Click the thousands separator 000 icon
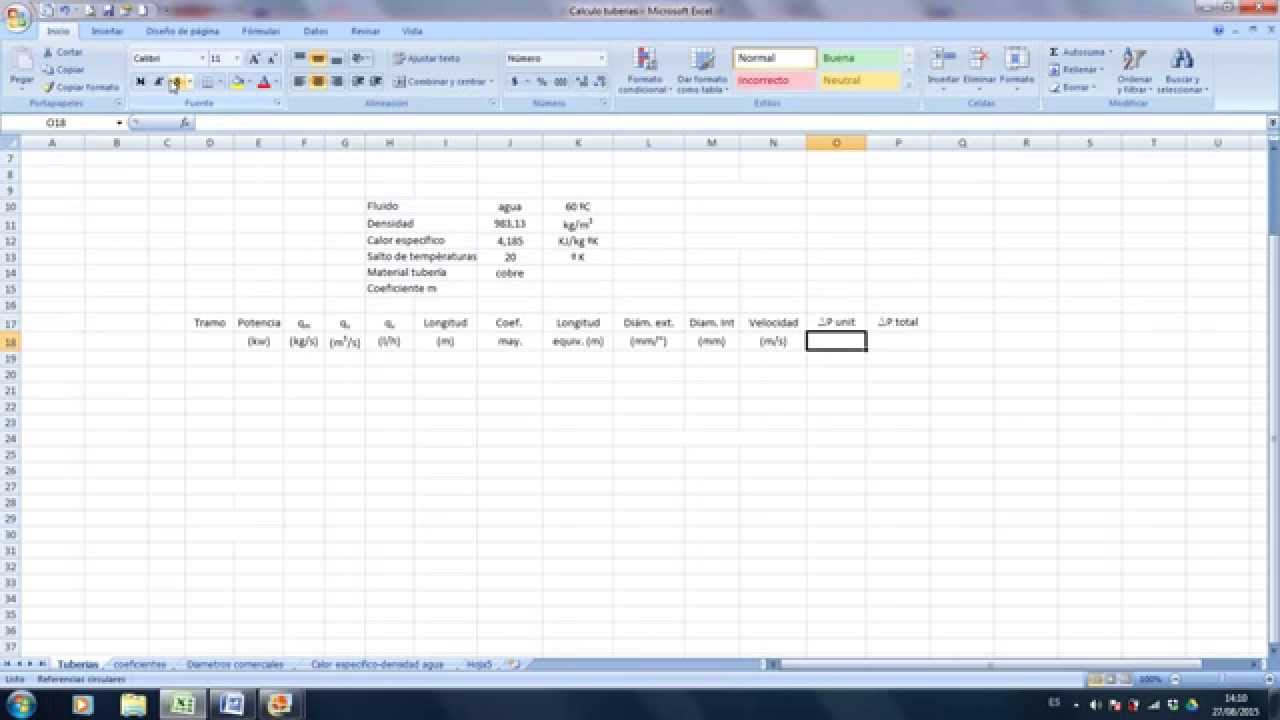 pyautogui.click(x=560, y=82)
